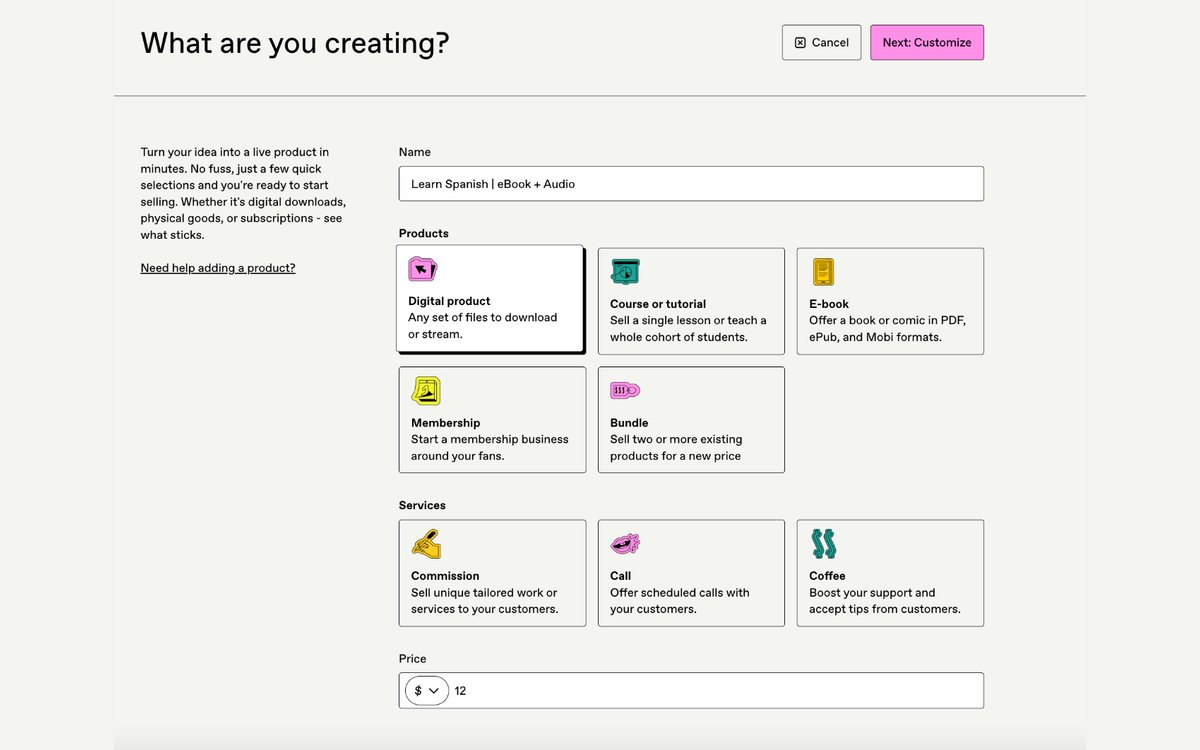Click the 'What are you creating?' heading
Screen dimensions: 1200x750
click(x=295, y=43)
